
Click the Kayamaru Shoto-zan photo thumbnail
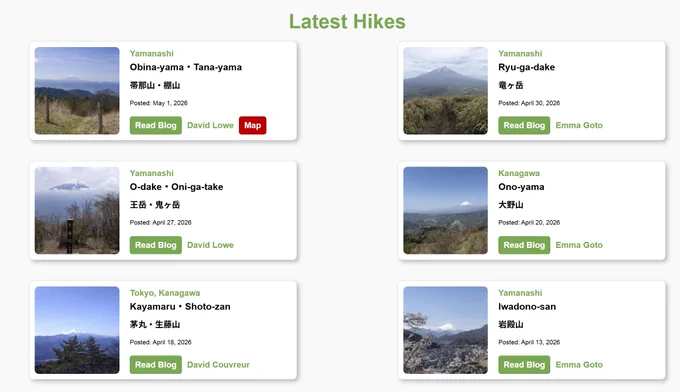click(x=77, y=330)
